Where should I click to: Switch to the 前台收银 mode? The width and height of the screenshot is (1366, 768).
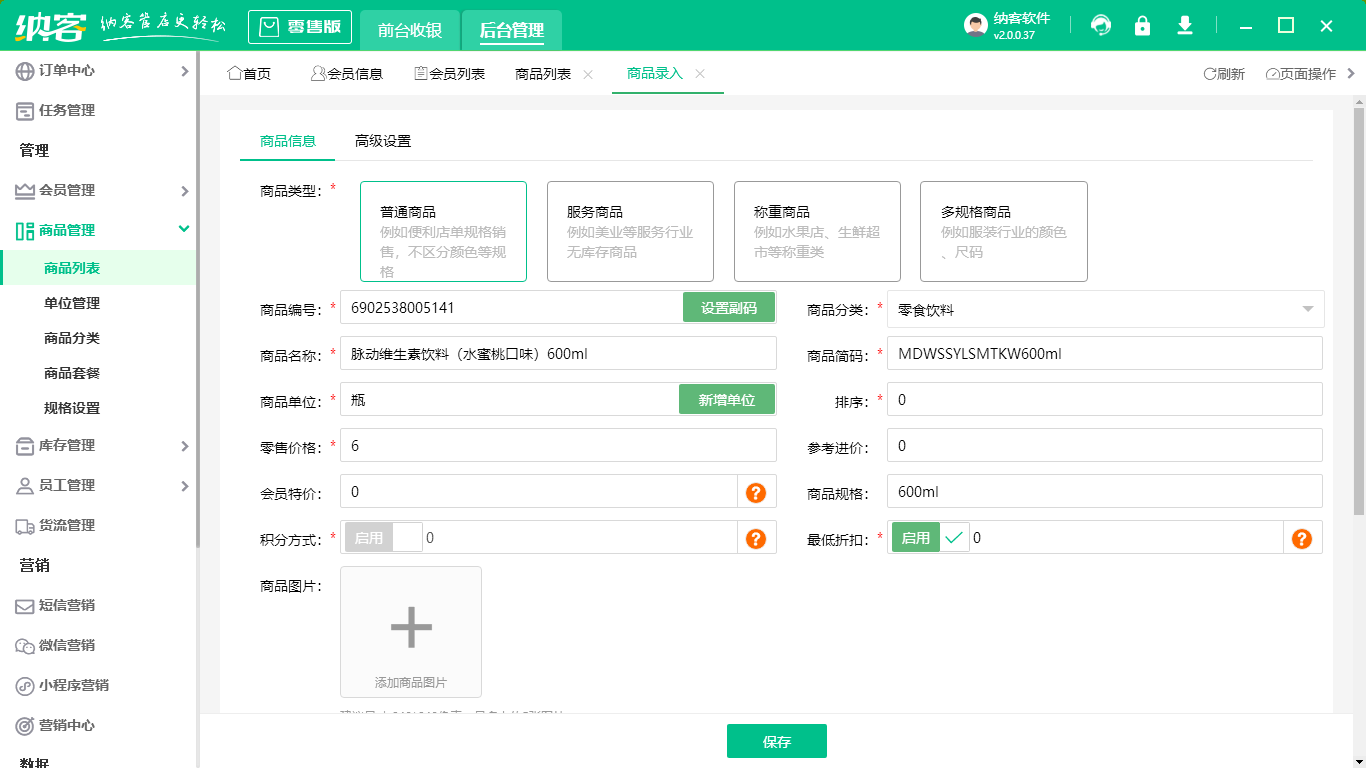click(x=409, y=30)
